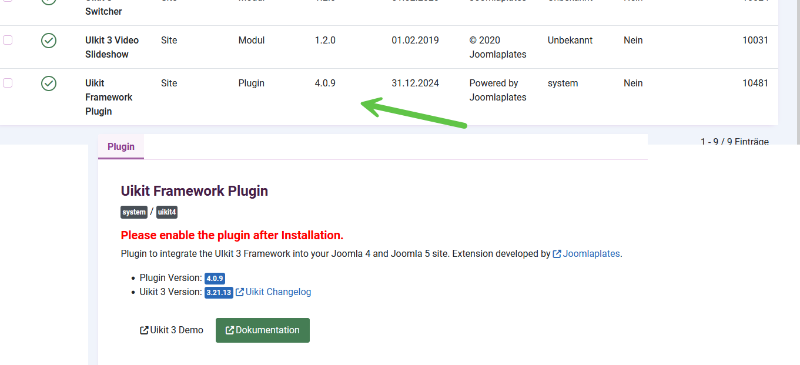Tick checkbox for Uikit Framework Plugin row
This screenshot has width=800, height=365.
pos(8,83)
